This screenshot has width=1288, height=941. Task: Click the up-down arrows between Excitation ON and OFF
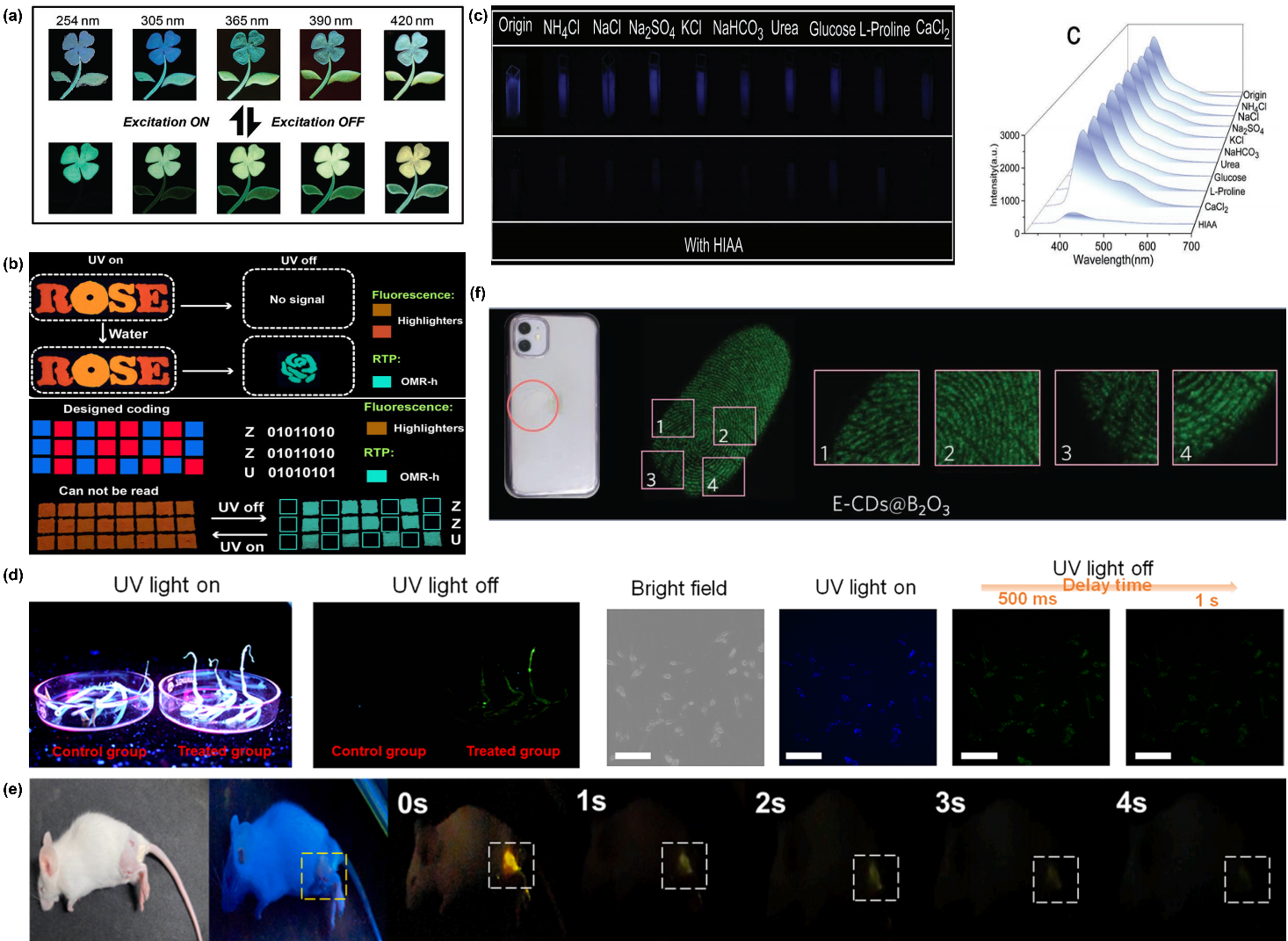click(245, 121)
